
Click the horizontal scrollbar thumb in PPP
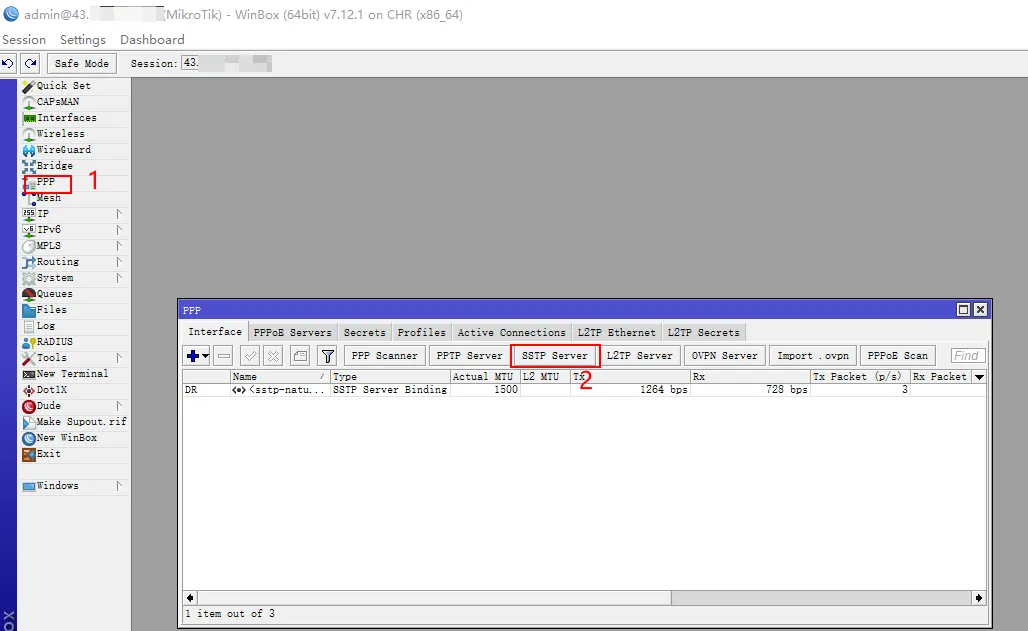434,598
